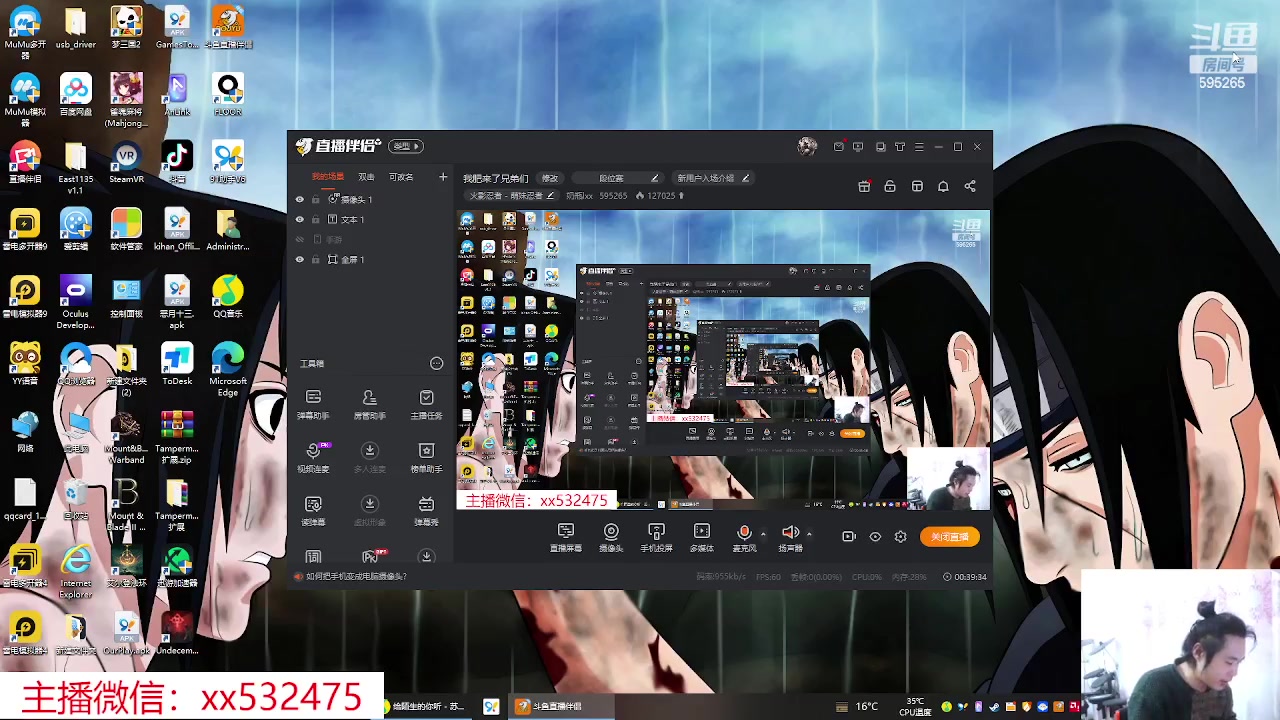
Task: Download the 多人连麦 tool
Action: click(370, 457)
